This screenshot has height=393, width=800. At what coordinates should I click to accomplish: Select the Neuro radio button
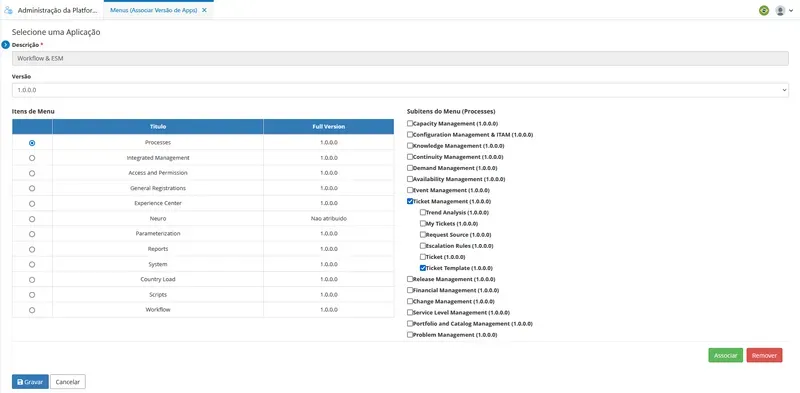(x=32, y=219)
